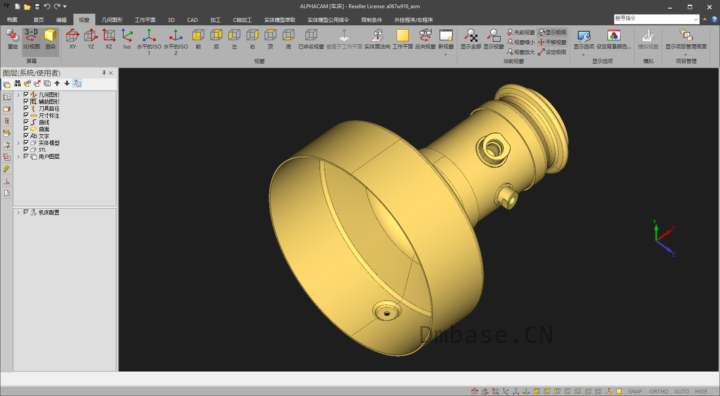Open the 编辑 edit ribbon tab
The width and height of the screenshot is (720, 396).
(61, 20)
